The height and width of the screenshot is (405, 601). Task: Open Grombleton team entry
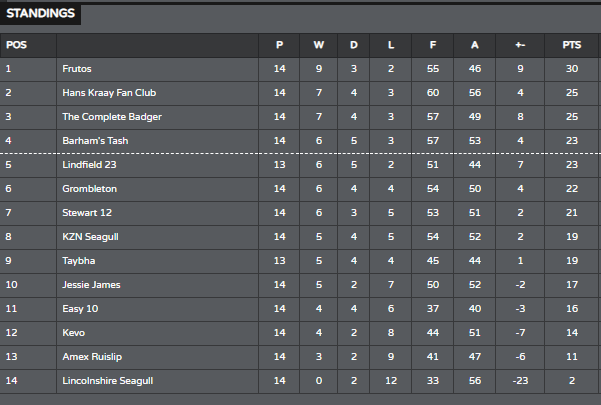coord(89,189)
